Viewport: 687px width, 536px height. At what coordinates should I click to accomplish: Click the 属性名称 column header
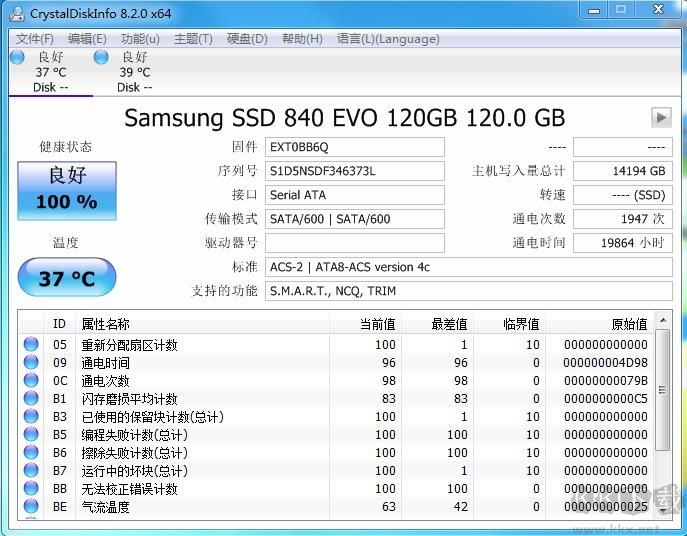(202, 324)
